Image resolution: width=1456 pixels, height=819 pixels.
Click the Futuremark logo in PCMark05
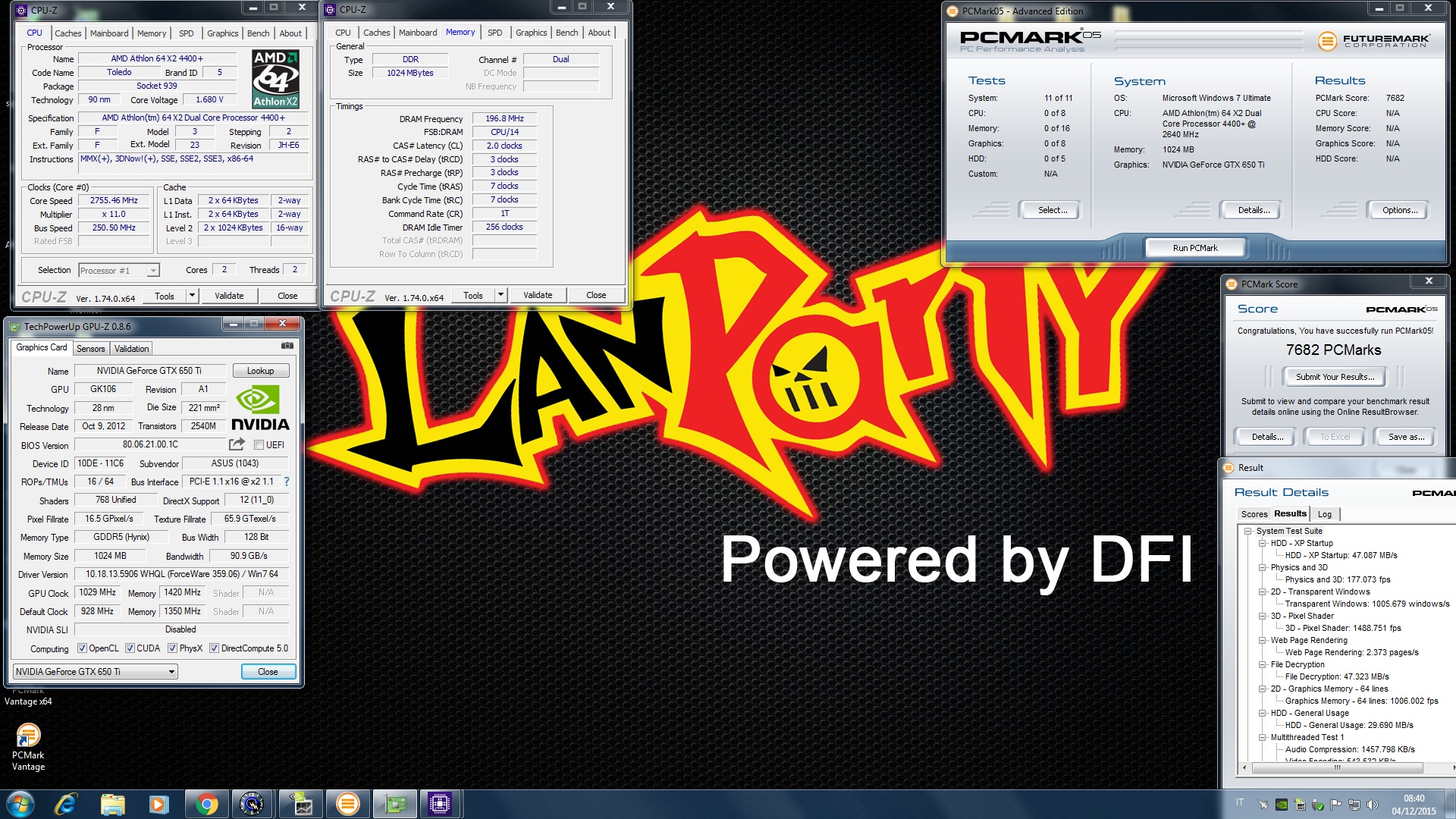tap(1373, 41)
